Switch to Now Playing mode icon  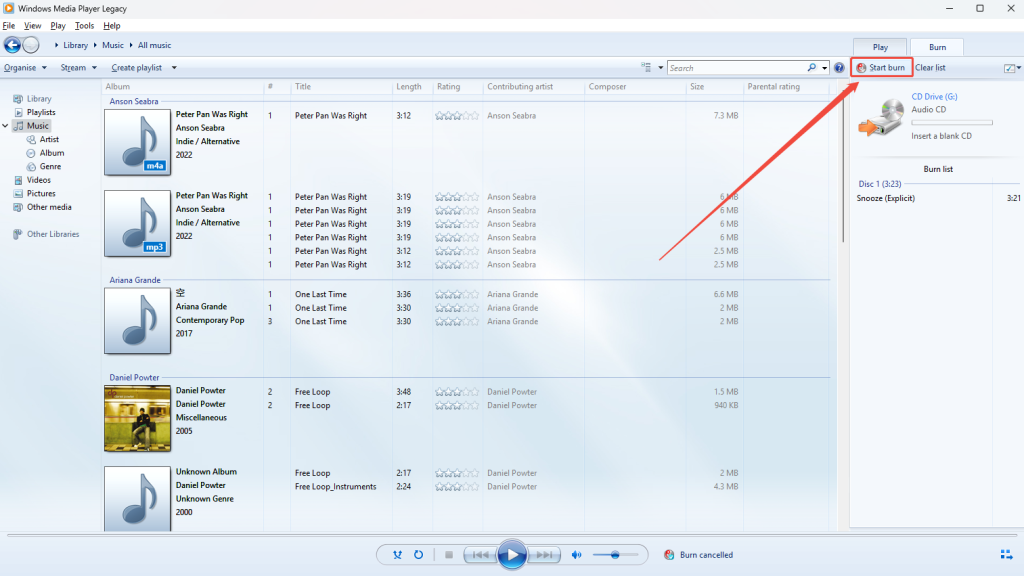pos(1005,555)
